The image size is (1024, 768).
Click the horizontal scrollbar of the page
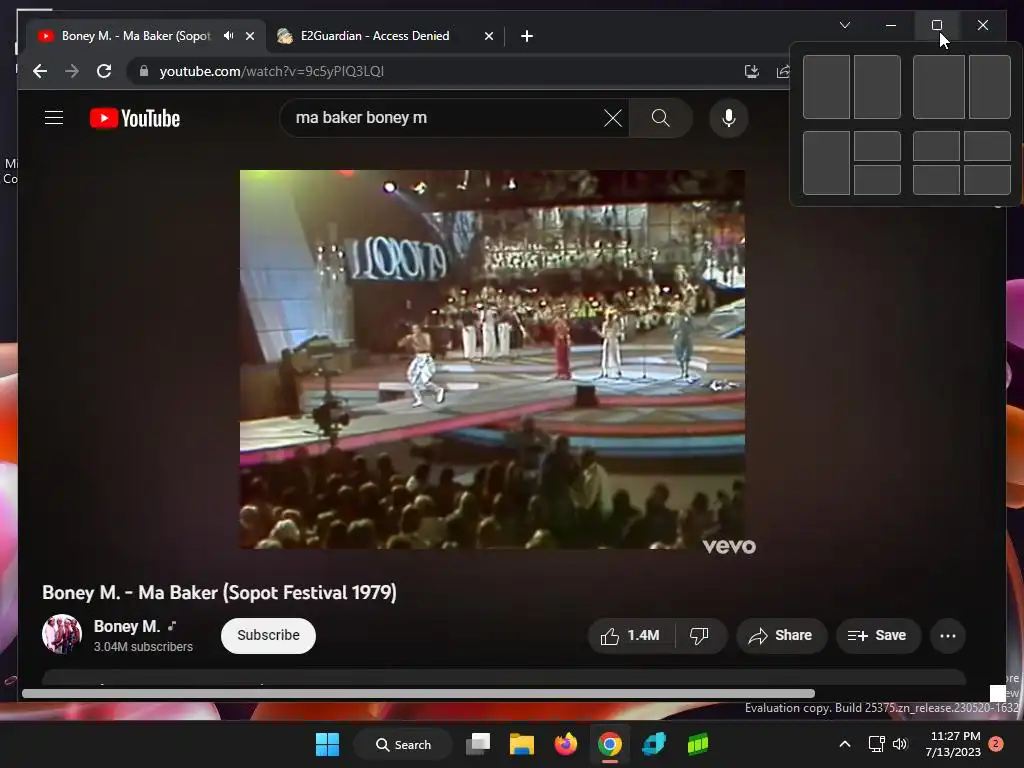[x=418, y=694]
